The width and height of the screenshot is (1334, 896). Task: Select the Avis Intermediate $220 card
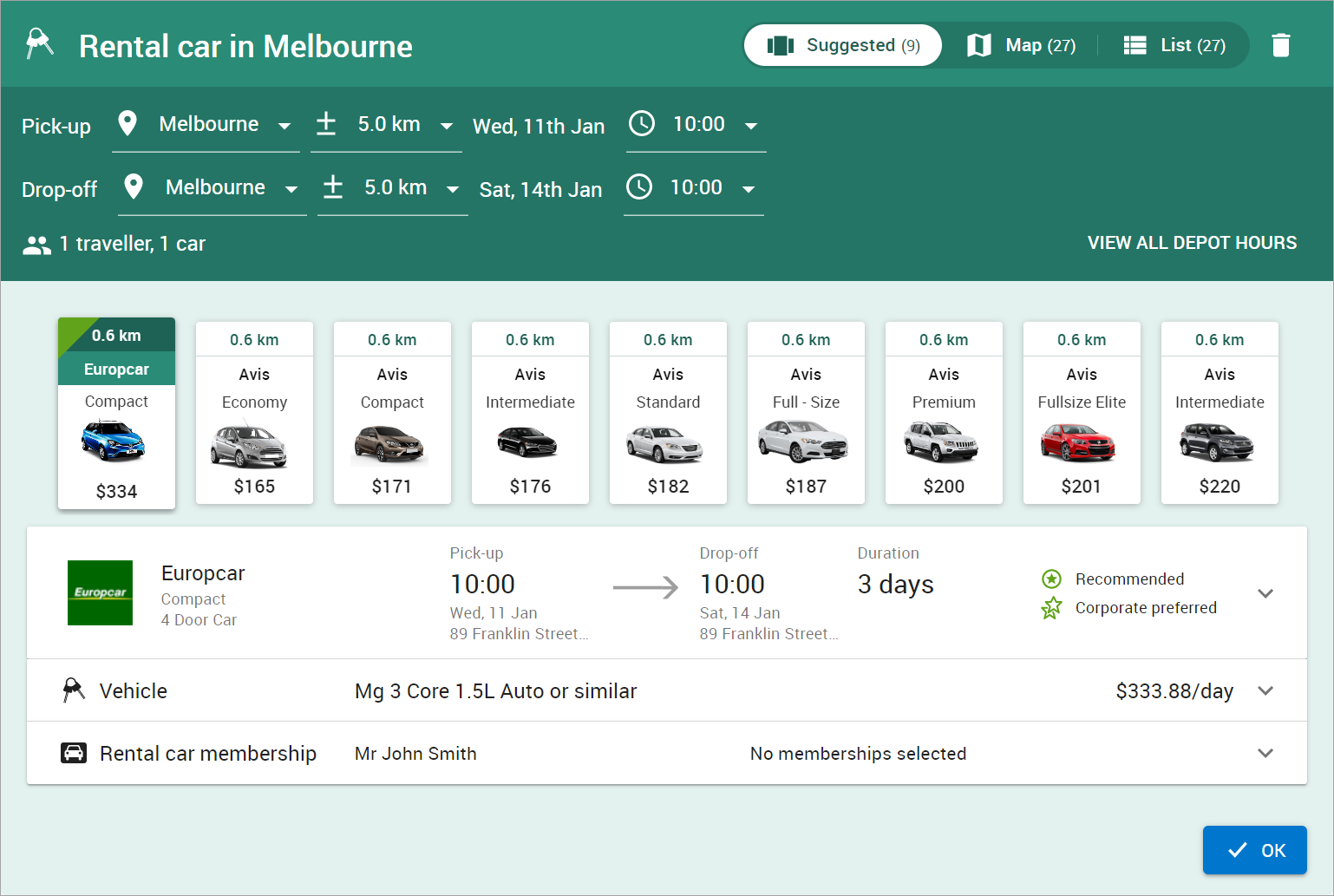(x=1220, y=413)
